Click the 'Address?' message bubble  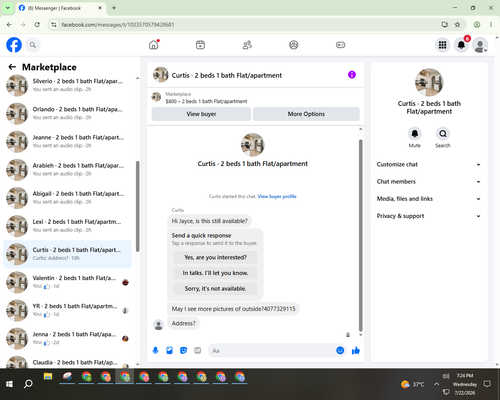(x=183, y=323)
